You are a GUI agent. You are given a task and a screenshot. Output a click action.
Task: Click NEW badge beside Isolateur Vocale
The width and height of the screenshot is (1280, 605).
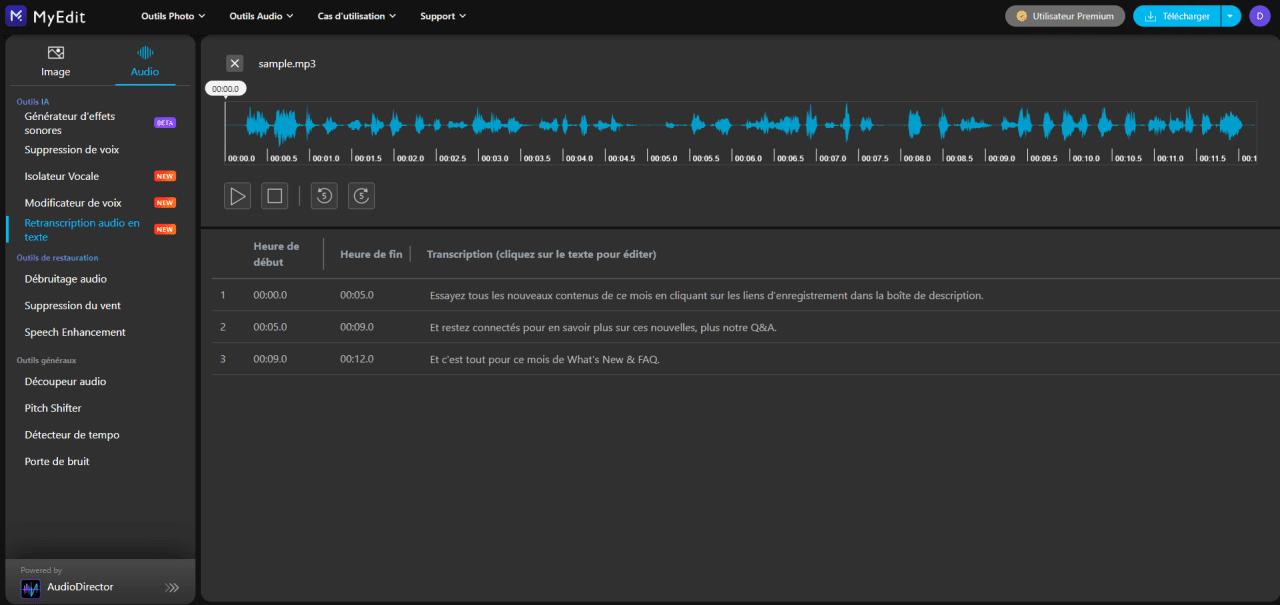[x=165, y=176]
